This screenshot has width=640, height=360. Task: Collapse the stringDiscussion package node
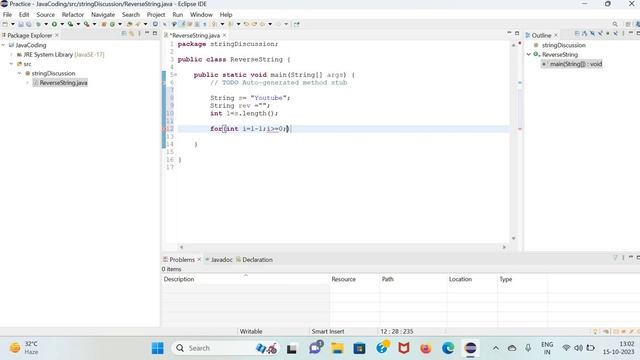pyautogui.click(x=19, y=73)
